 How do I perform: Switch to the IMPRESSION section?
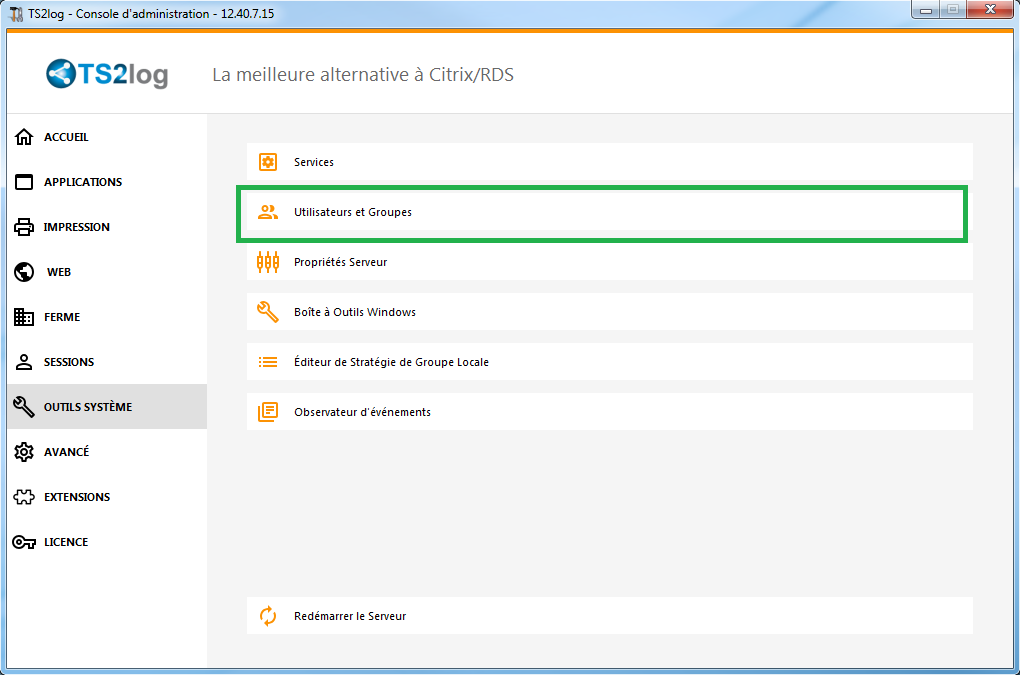click(107, 227)
